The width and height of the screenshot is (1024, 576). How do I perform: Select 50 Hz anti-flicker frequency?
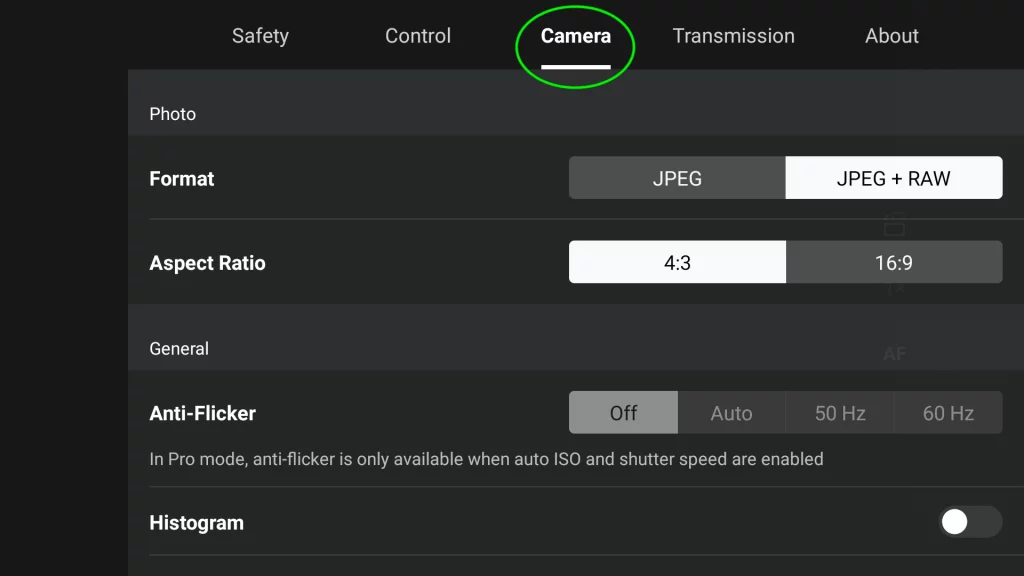pos(839,412)
